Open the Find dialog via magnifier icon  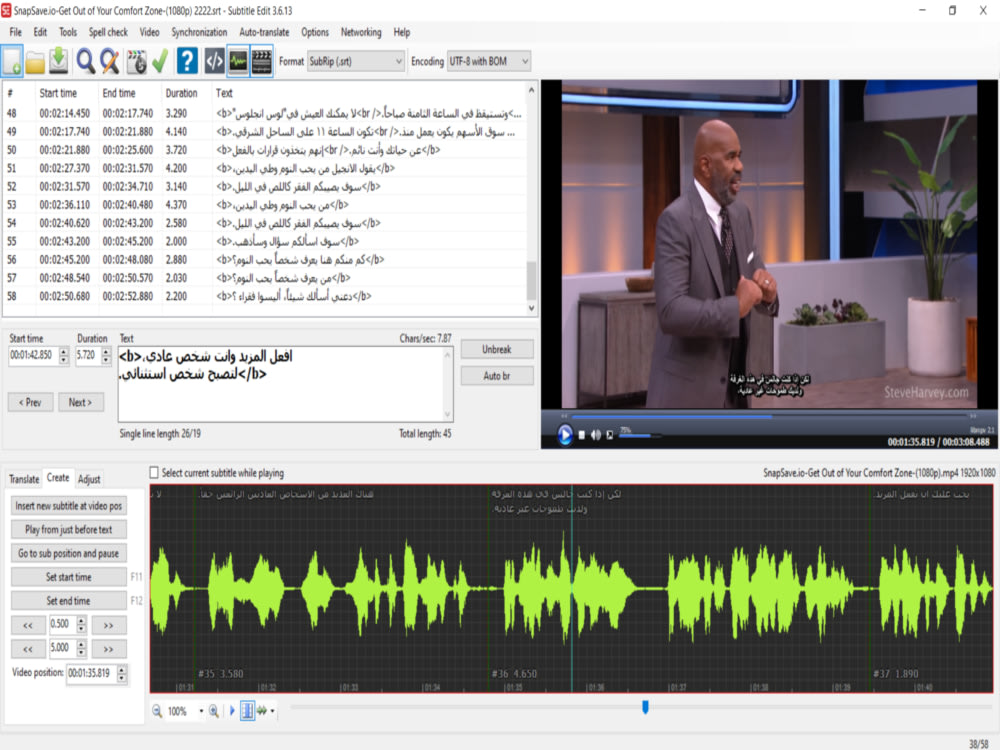point(84,60)
